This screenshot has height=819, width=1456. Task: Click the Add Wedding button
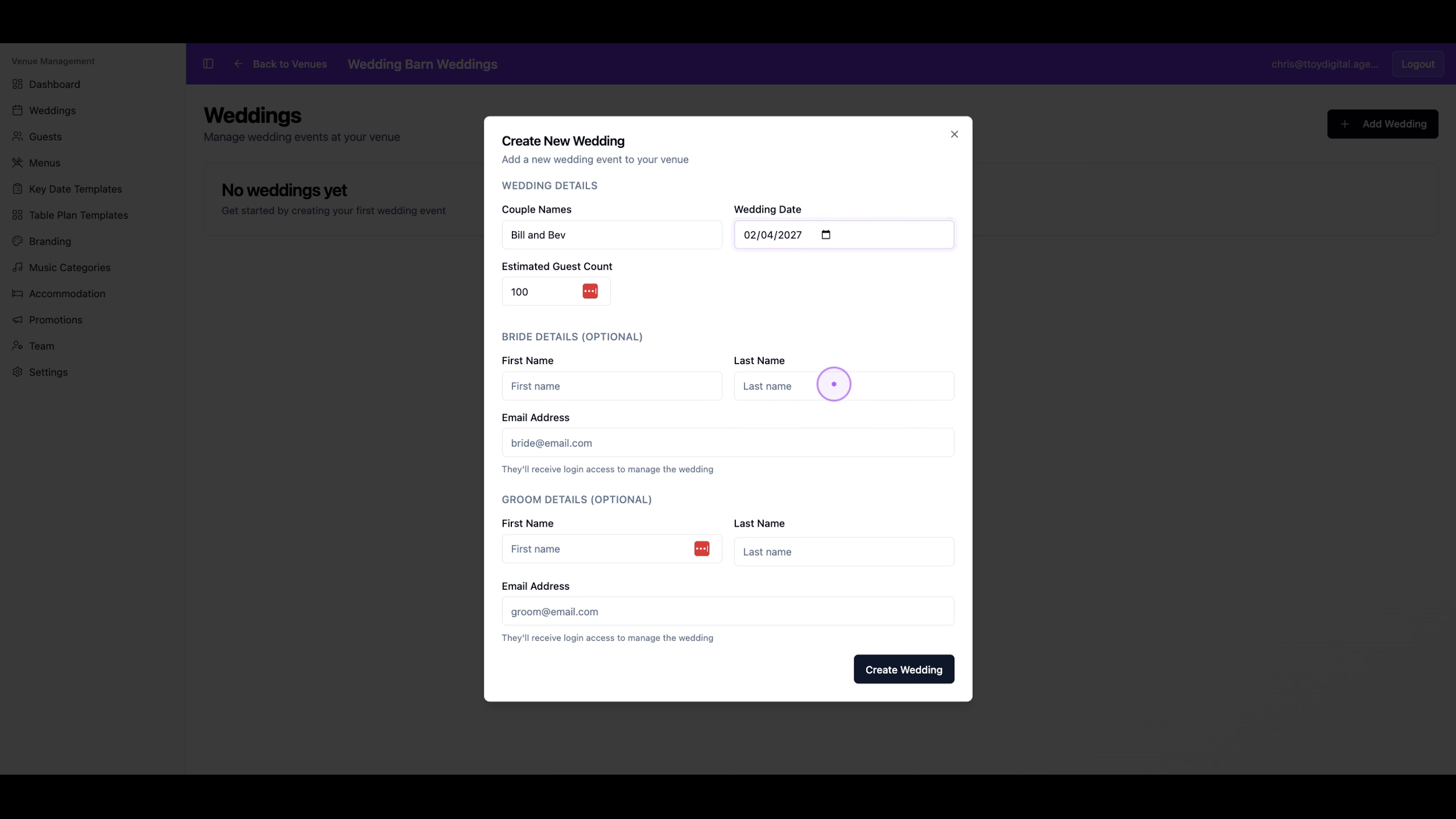point(1383,124)
